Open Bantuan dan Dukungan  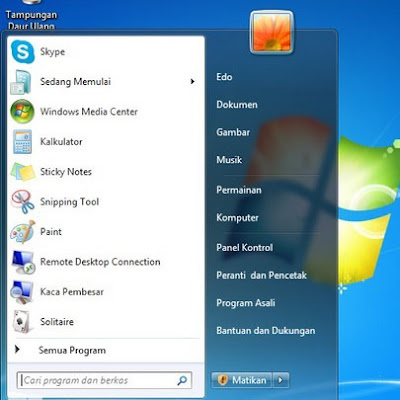pos(266,331)
